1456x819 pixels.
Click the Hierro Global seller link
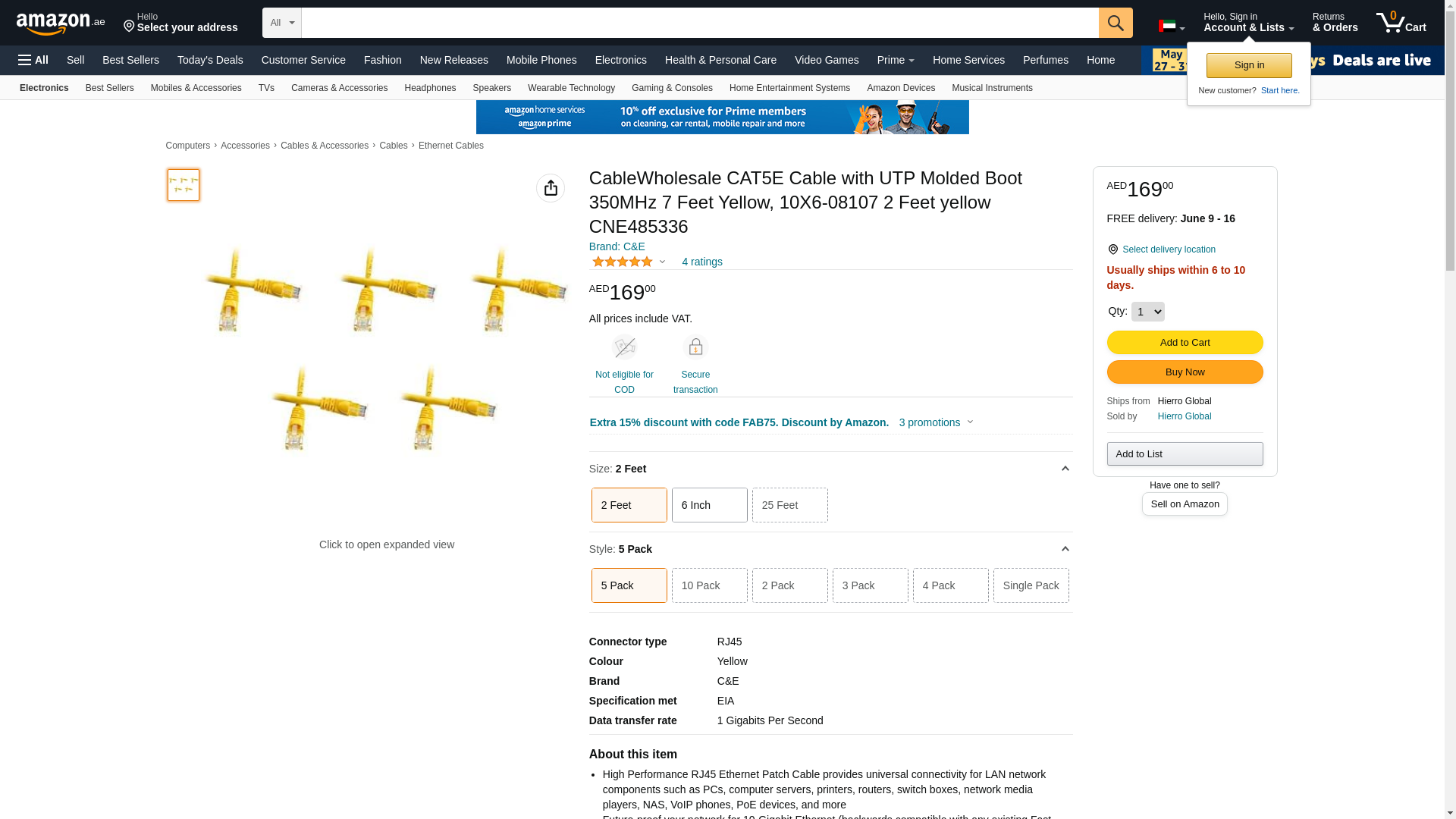point(1184,416)
